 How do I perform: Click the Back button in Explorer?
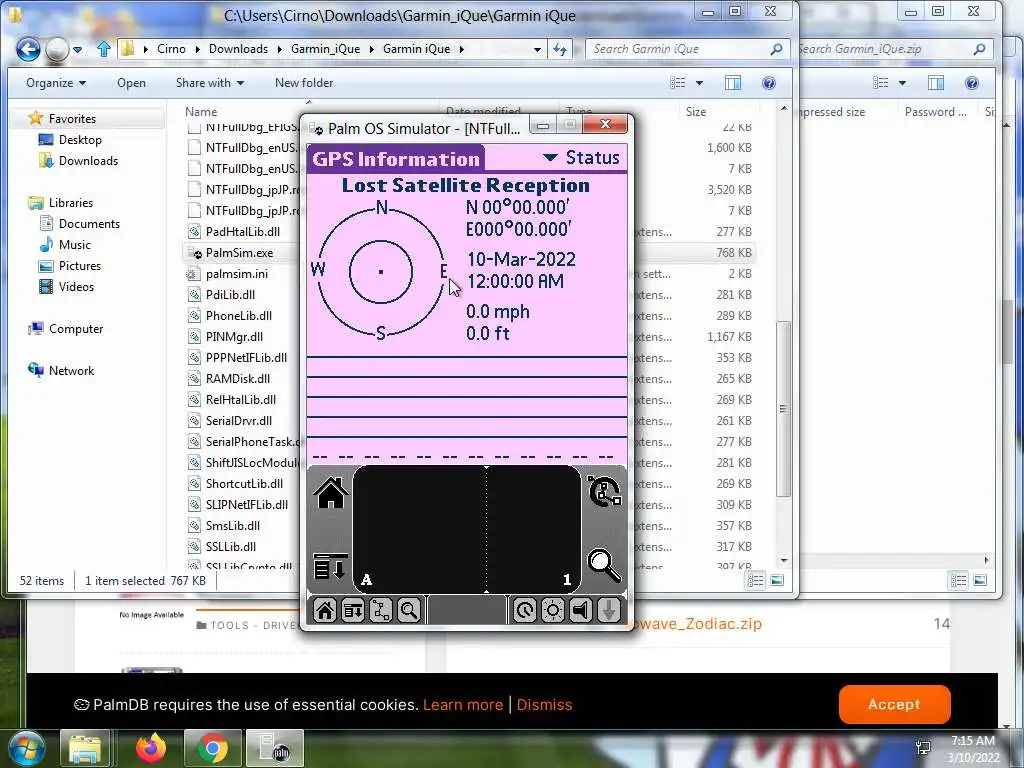pos(28,49)
